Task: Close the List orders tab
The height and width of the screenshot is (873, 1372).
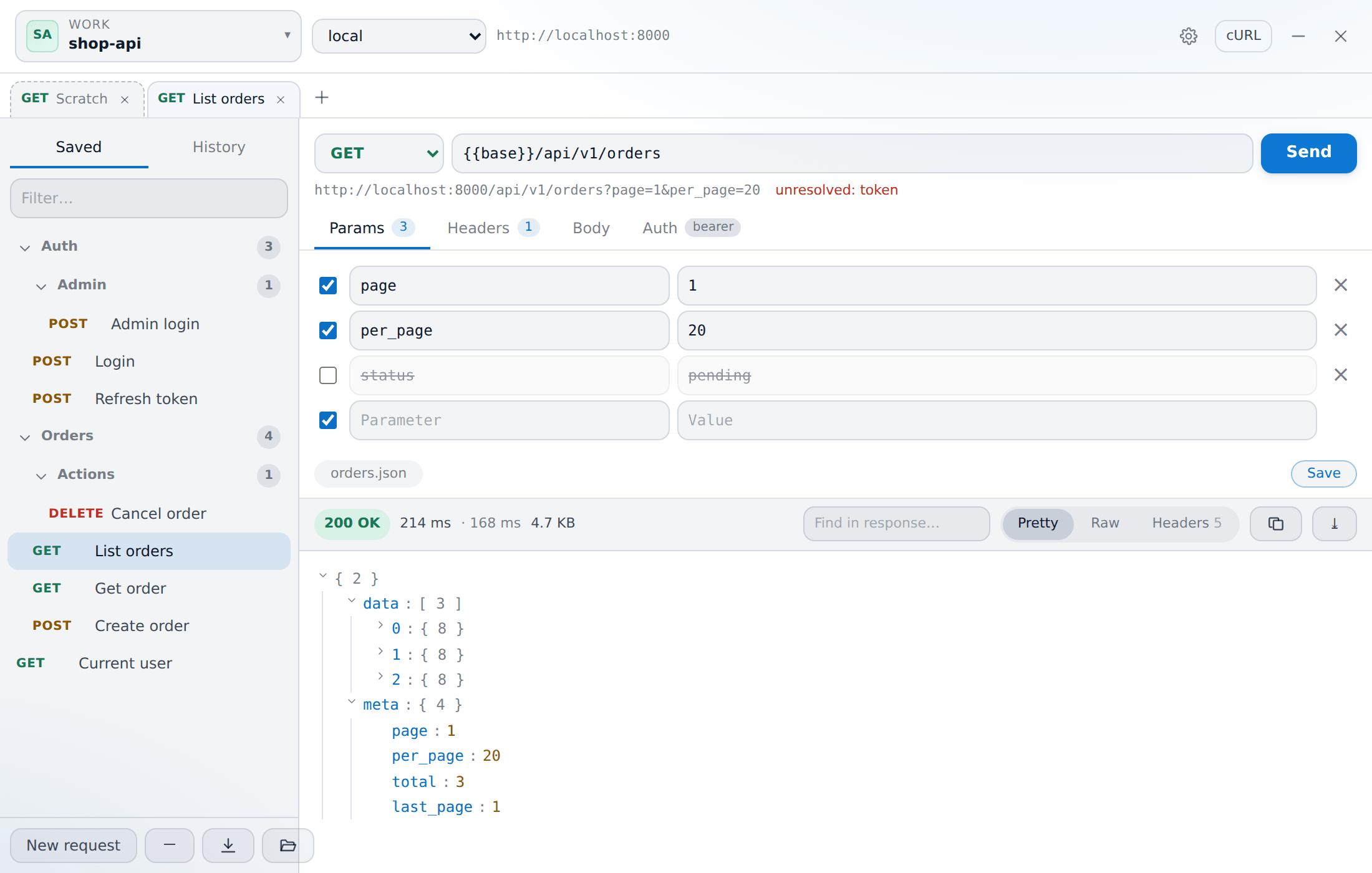Action: pos(281,99)
